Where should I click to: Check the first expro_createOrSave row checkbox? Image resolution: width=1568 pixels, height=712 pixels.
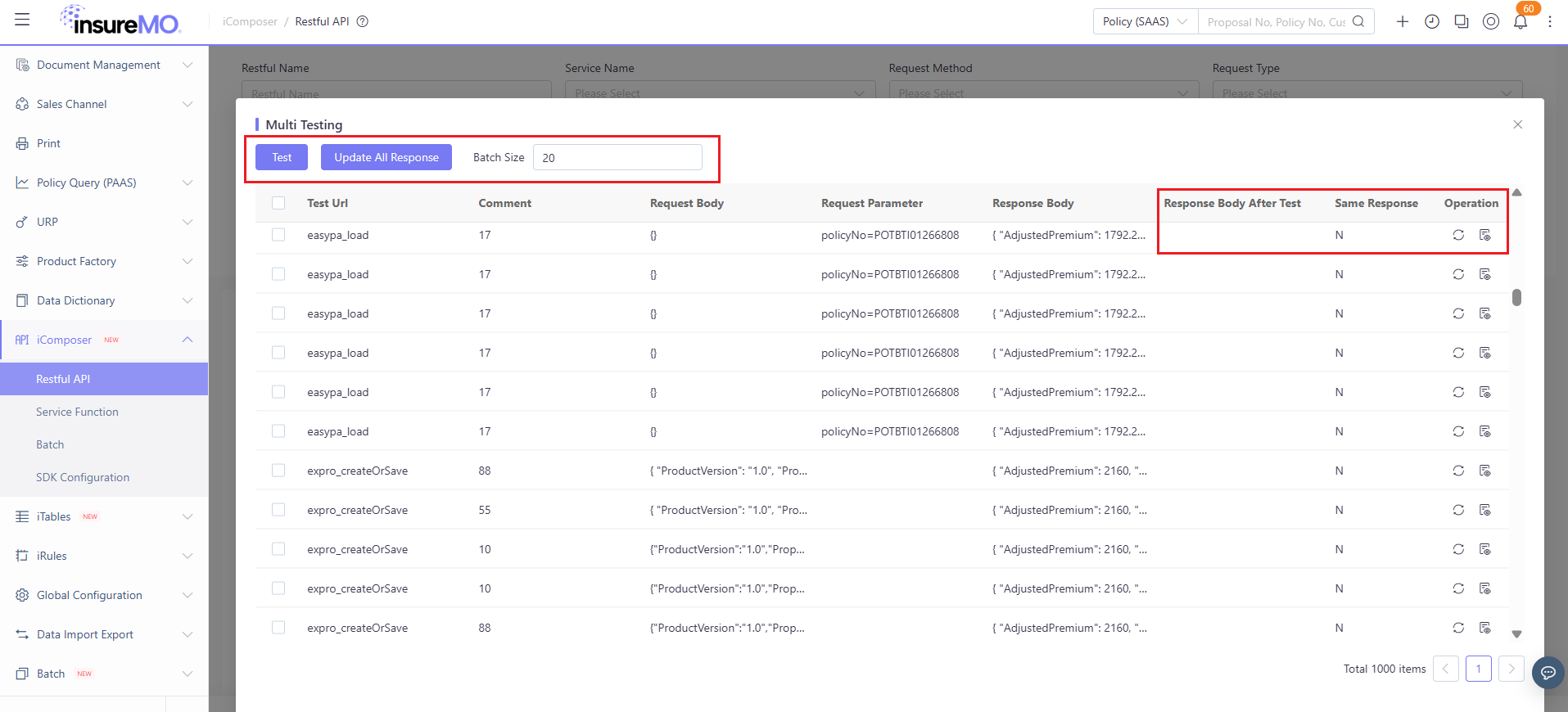pyautogui.click(x=278, y=471)
